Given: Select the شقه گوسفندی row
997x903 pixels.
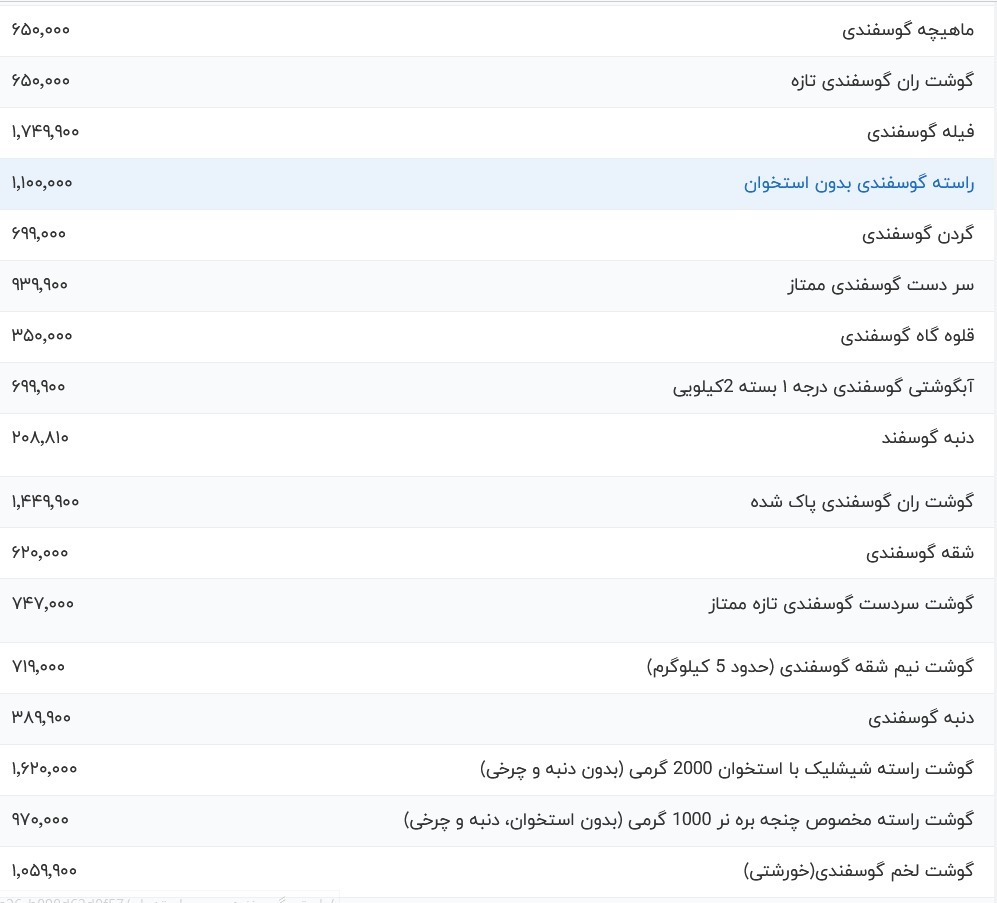Looking at the screenshot, I should (500, 552).
